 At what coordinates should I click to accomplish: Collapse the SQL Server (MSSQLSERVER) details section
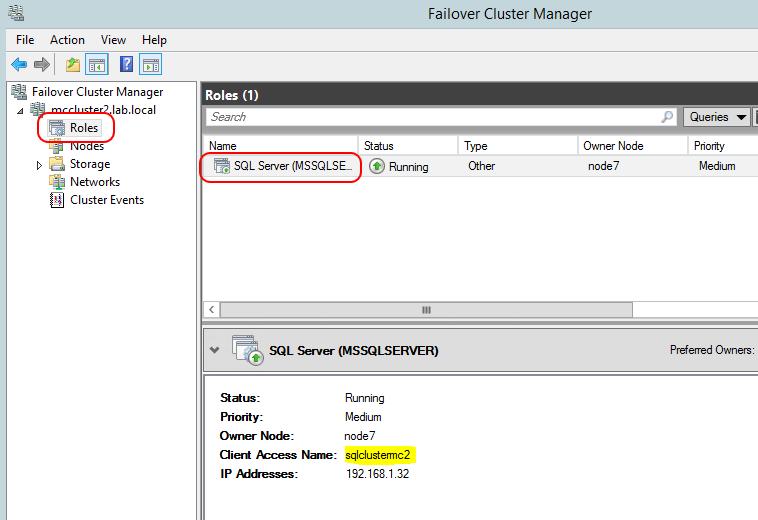[x=215, y=350]
